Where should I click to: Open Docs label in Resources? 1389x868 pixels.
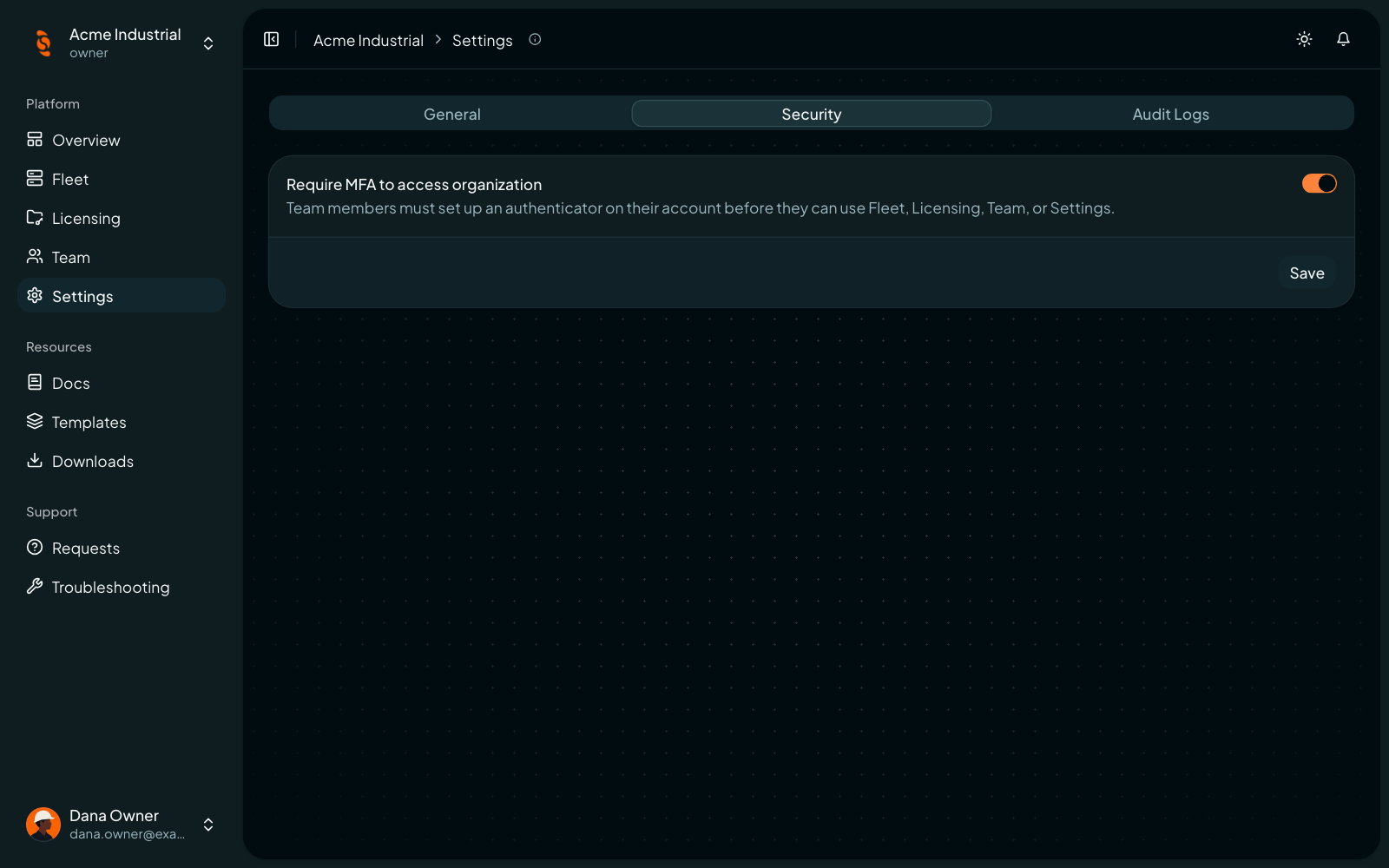[x=71, y=383]
